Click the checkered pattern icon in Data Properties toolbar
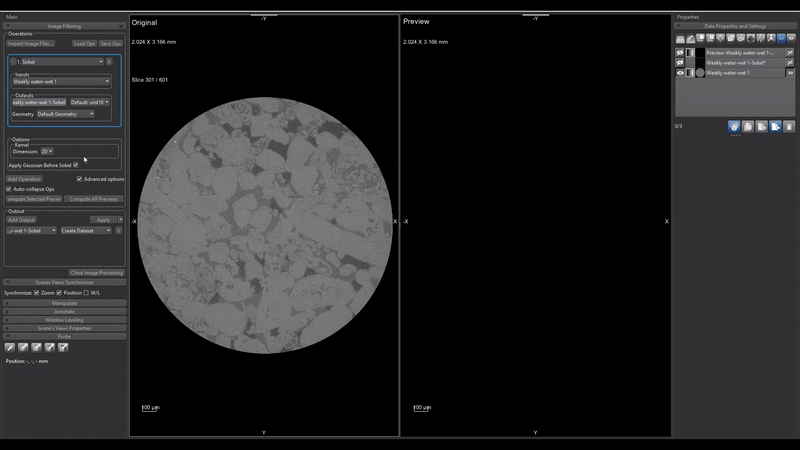 761,38
